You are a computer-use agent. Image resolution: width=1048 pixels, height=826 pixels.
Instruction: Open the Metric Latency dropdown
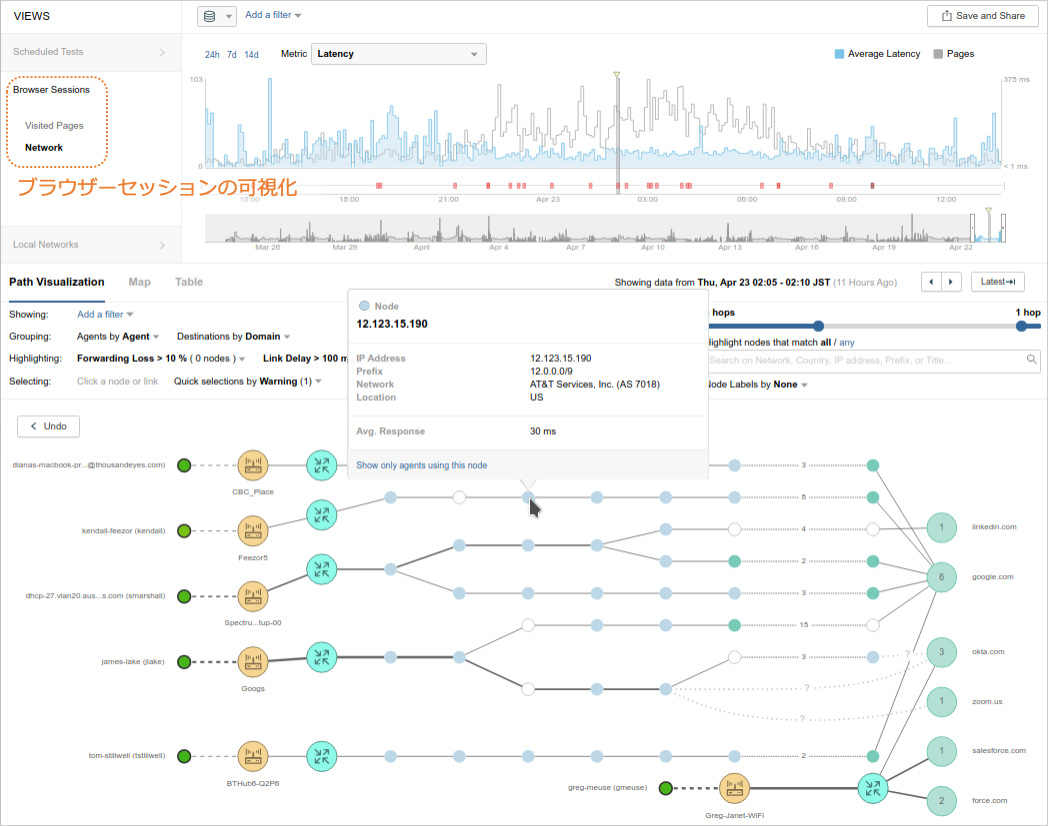(399, 54)
